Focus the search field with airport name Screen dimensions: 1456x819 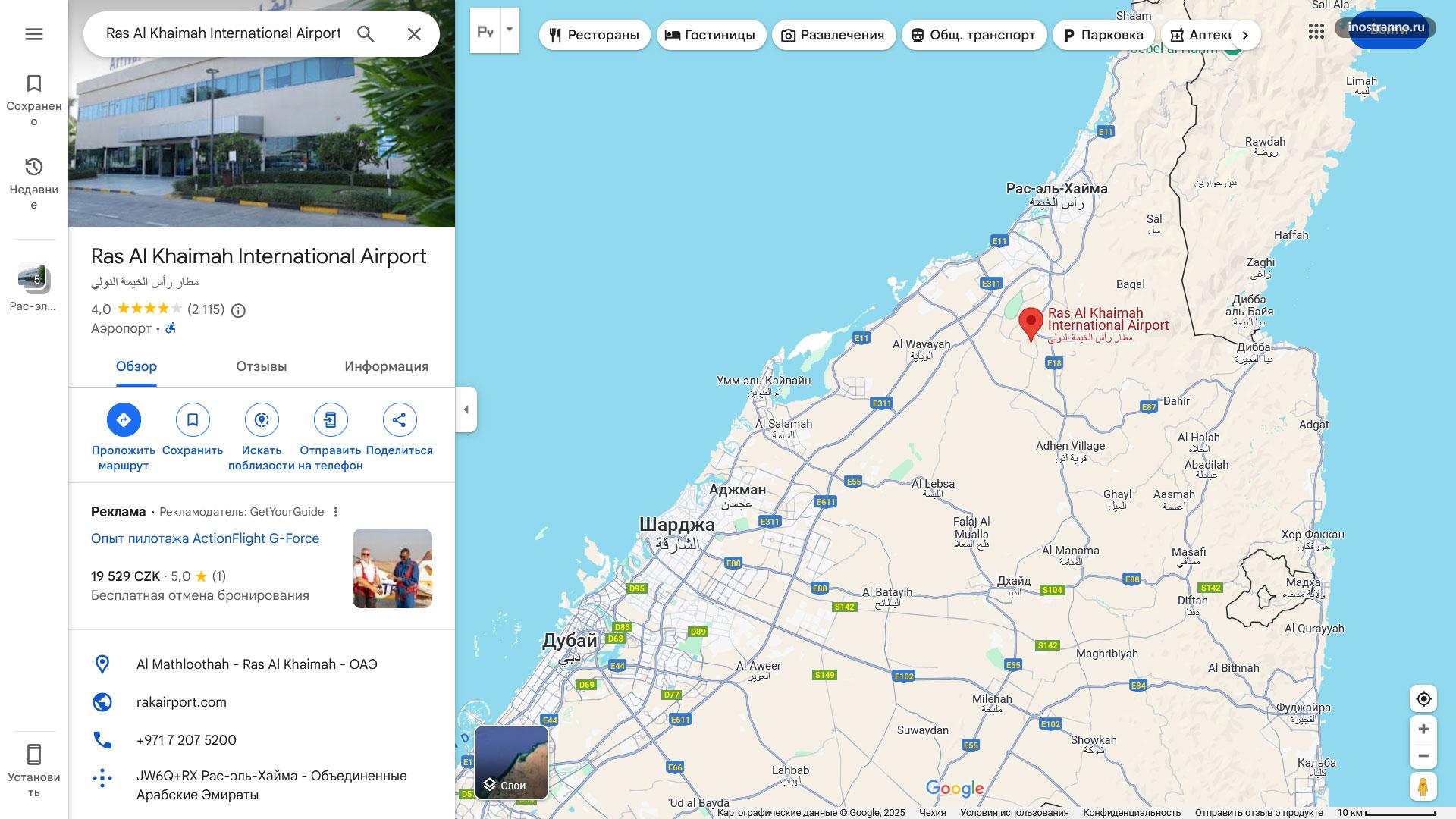(223, 33)
